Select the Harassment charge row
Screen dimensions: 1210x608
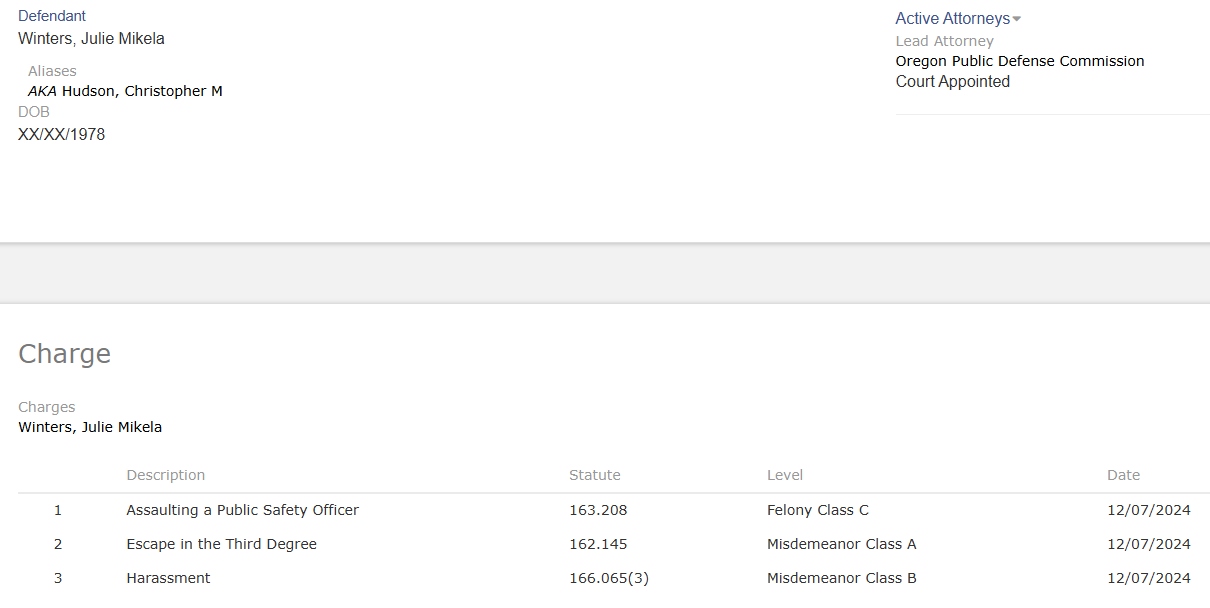click(168, 578)
